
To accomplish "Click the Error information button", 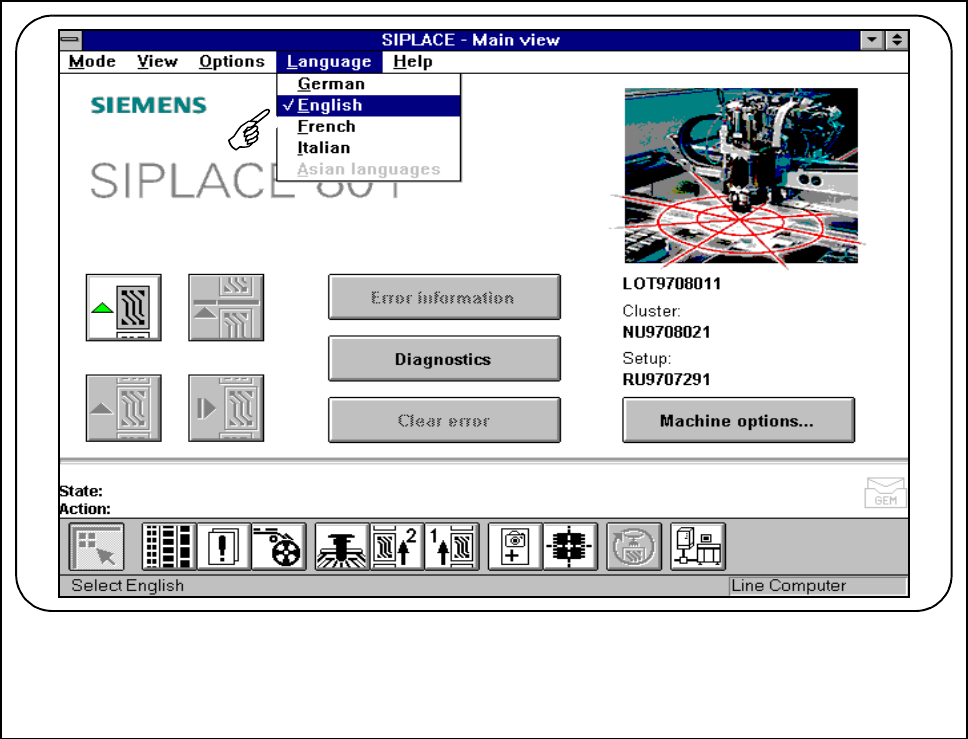I will tap(444, 298).
